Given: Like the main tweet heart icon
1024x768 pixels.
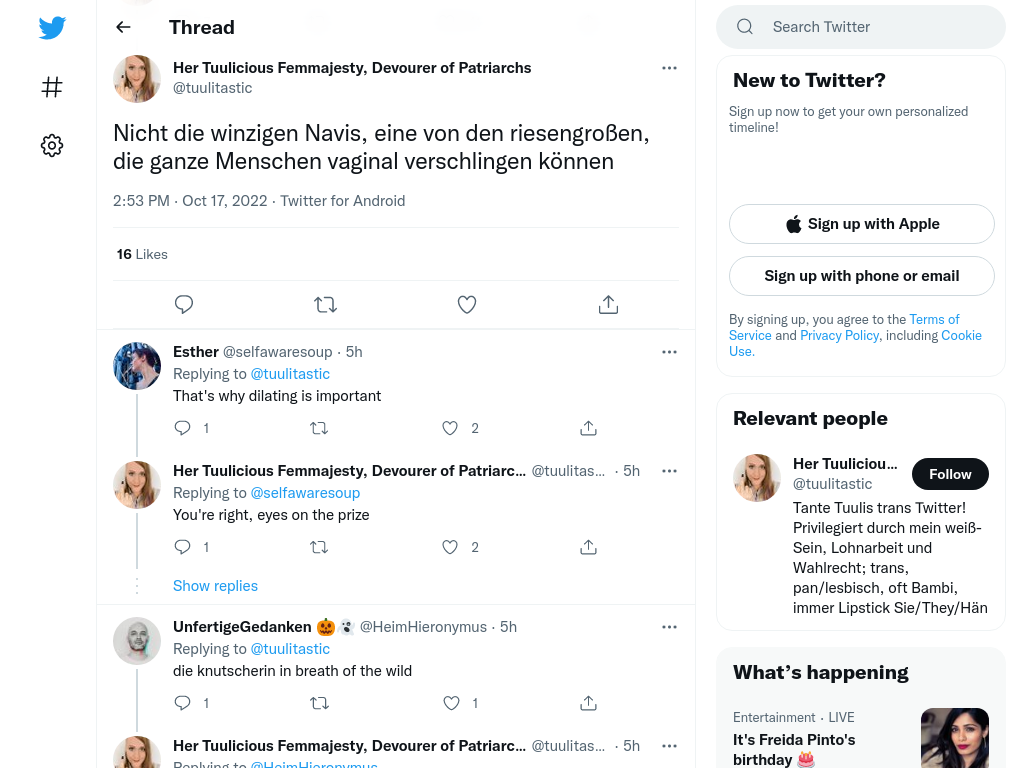Looking at the screenshot, I should coord(467,304).
